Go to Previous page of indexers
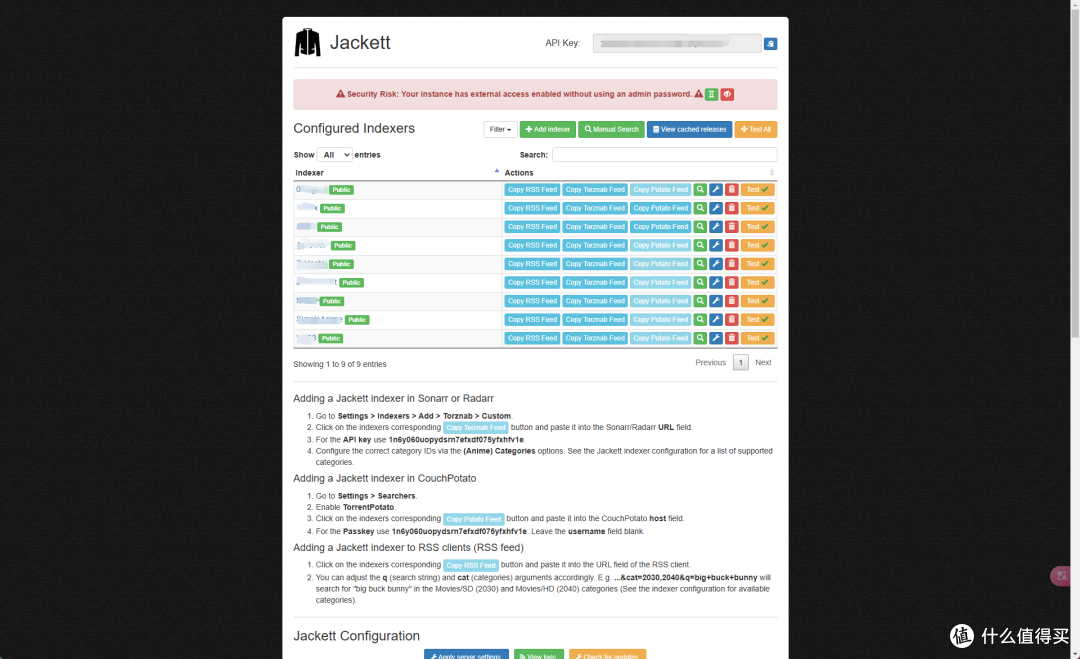Screen dimensions: 1080x659 (710, 362)
